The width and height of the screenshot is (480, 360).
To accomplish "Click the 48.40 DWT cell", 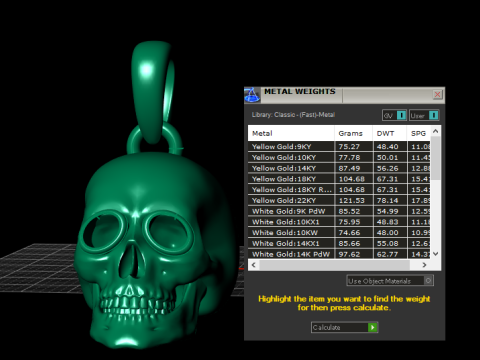I will (x=390, y=147).
